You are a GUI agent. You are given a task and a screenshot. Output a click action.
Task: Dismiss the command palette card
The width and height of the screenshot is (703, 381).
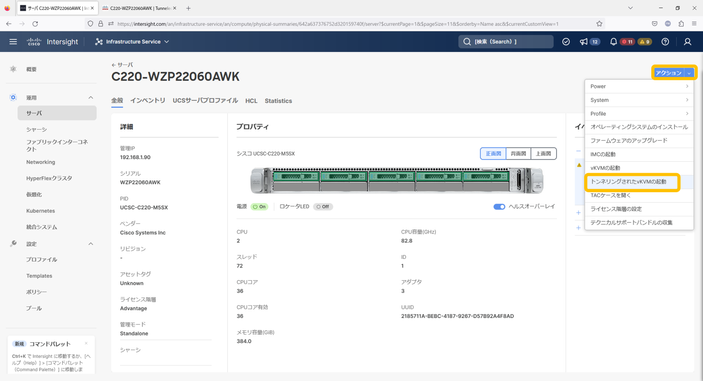tap(86, 344)
